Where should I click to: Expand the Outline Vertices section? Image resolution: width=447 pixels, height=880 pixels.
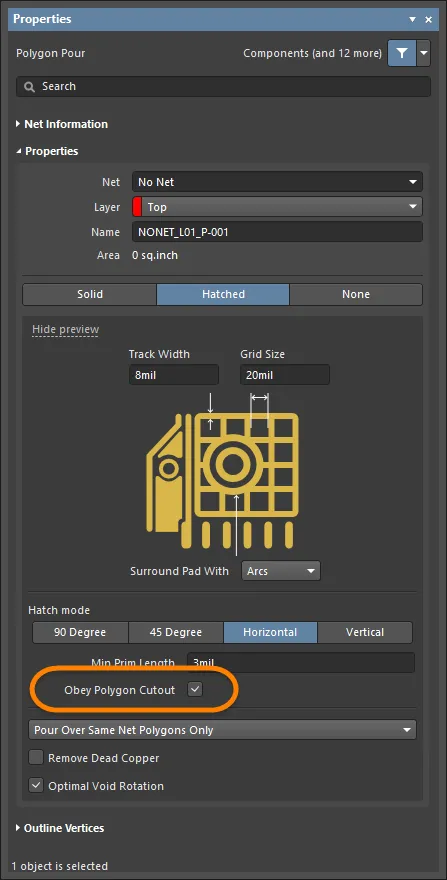60,828
